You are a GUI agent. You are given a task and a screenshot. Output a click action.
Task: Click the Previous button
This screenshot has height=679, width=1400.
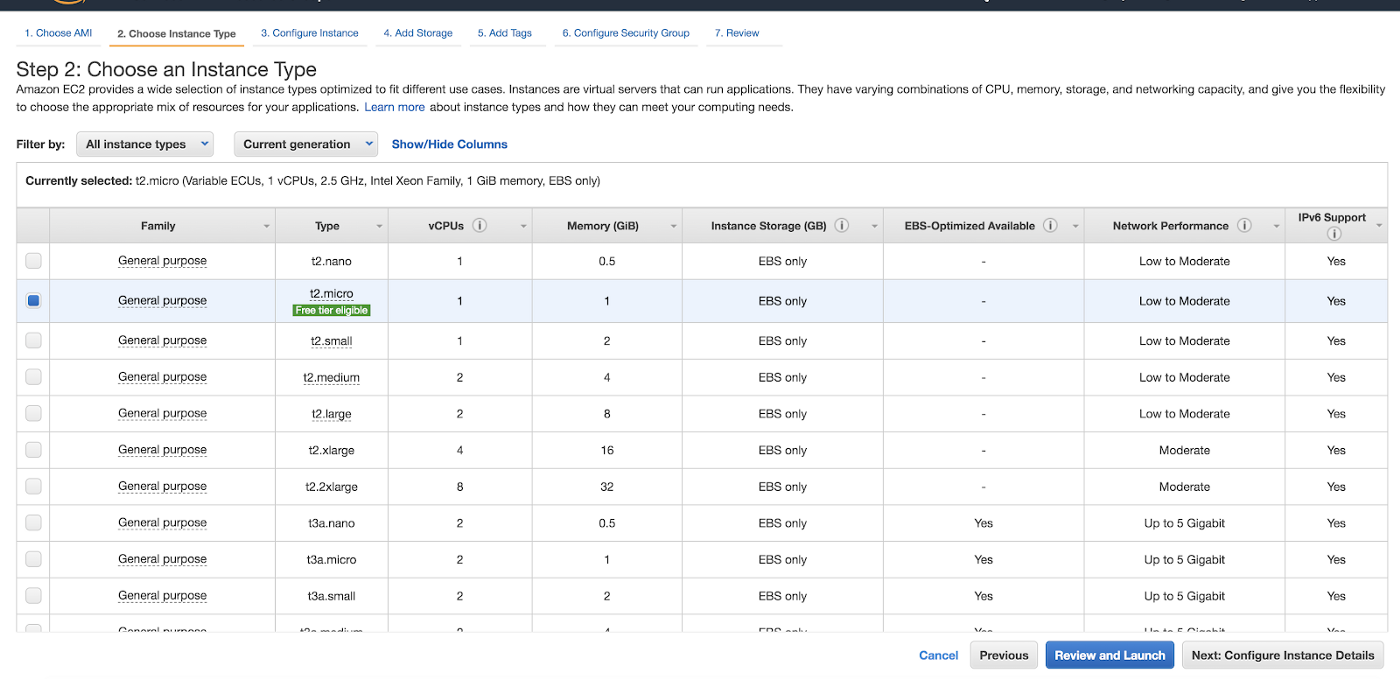1004,655
